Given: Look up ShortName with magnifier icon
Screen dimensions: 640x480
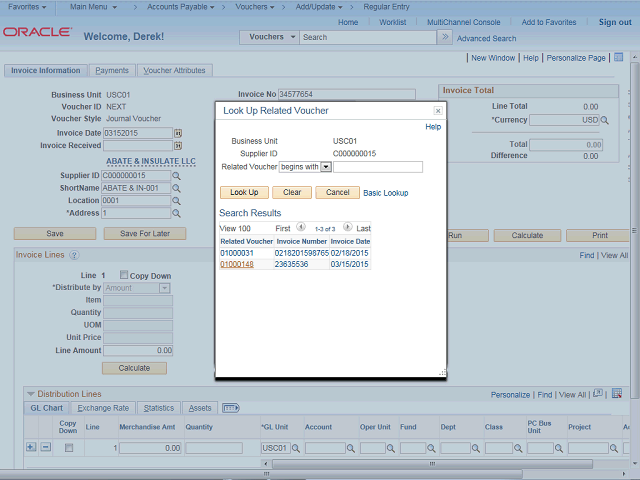Looking at the screenshot, I should tap(176, 188).
